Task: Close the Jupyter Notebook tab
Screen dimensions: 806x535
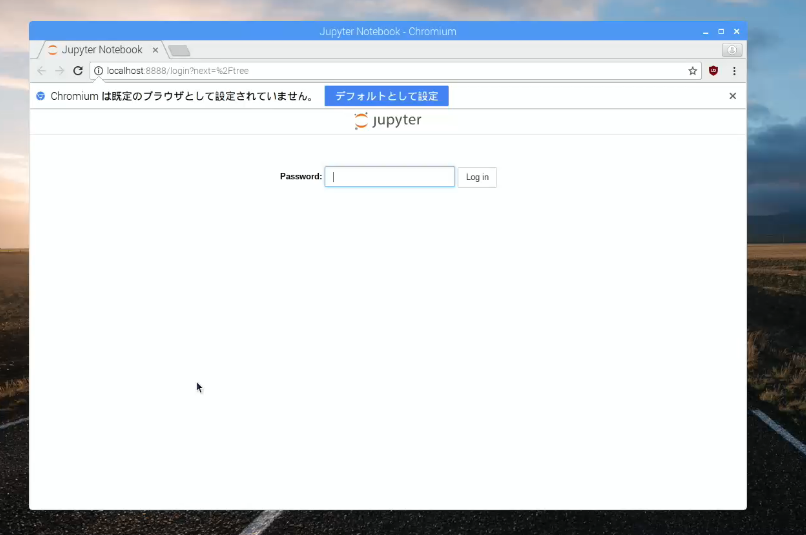Action: (155, 50)
